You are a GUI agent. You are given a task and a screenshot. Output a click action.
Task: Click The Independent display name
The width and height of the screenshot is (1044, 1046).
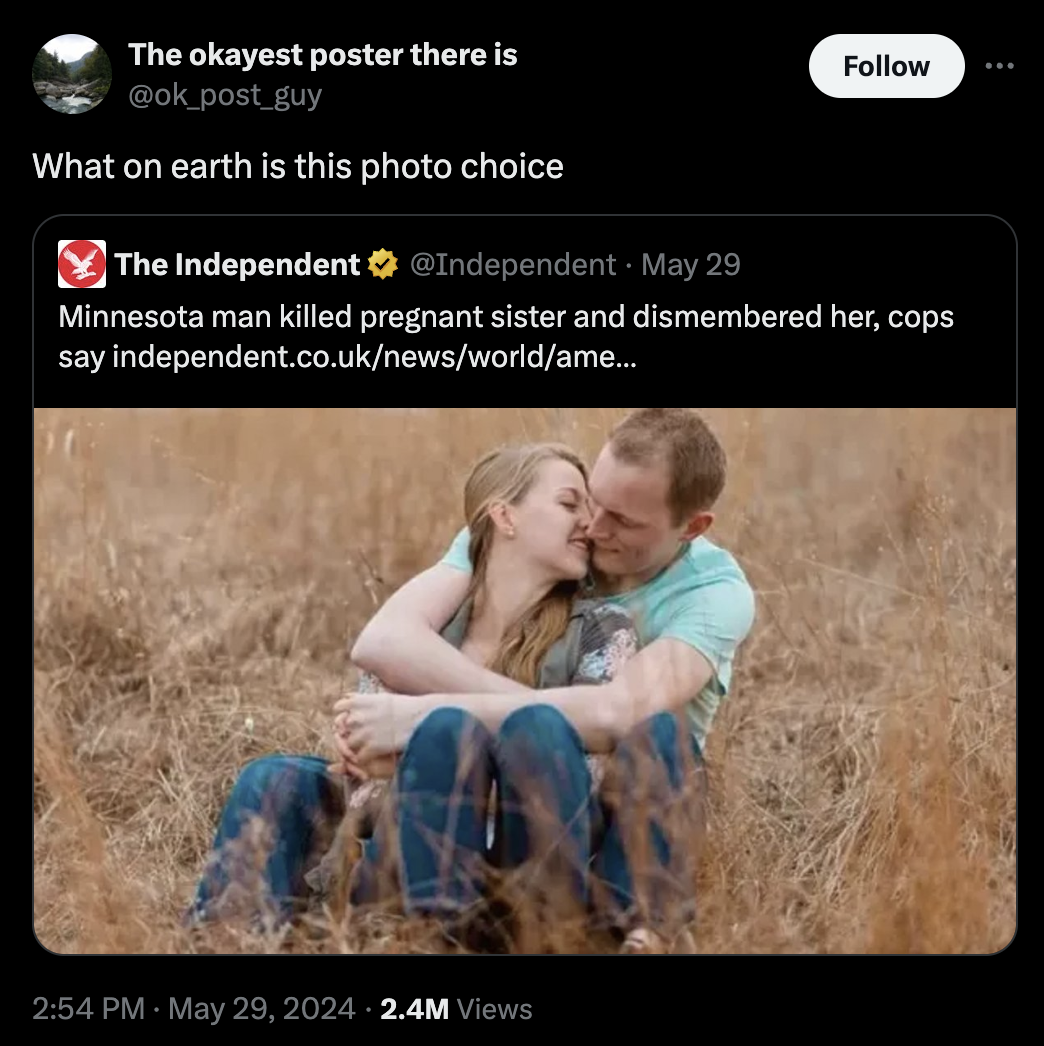(x=235, y=263)
